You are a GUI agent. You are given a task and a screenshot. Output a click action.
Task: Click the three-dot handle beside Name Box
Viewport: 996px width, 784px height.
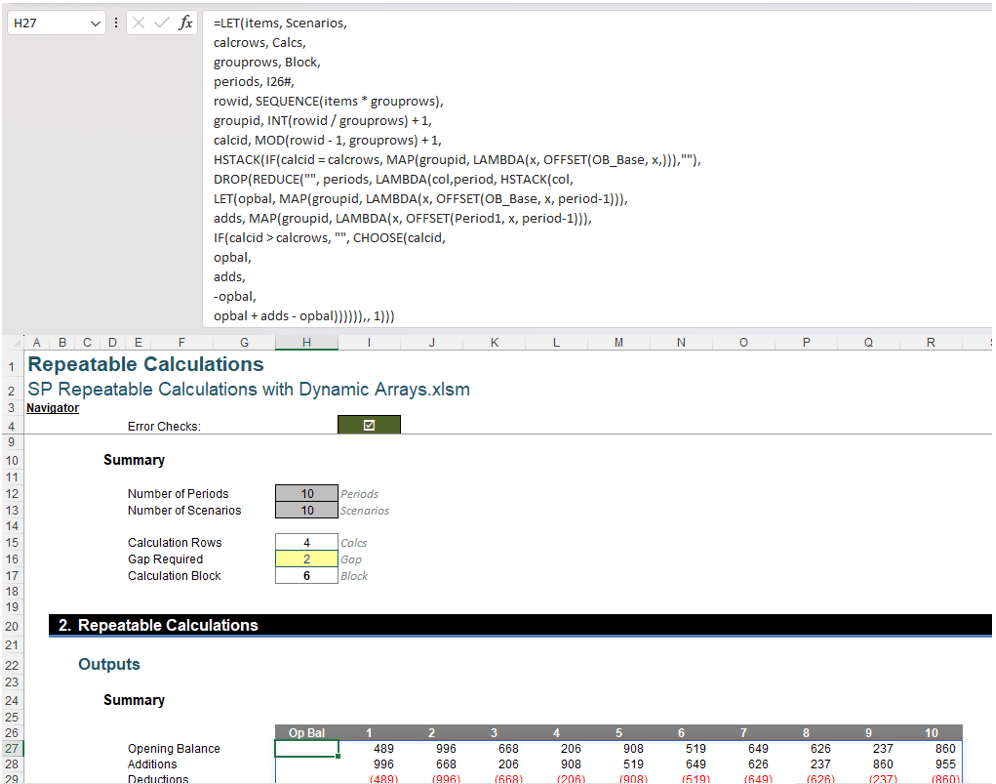[116, 23]
